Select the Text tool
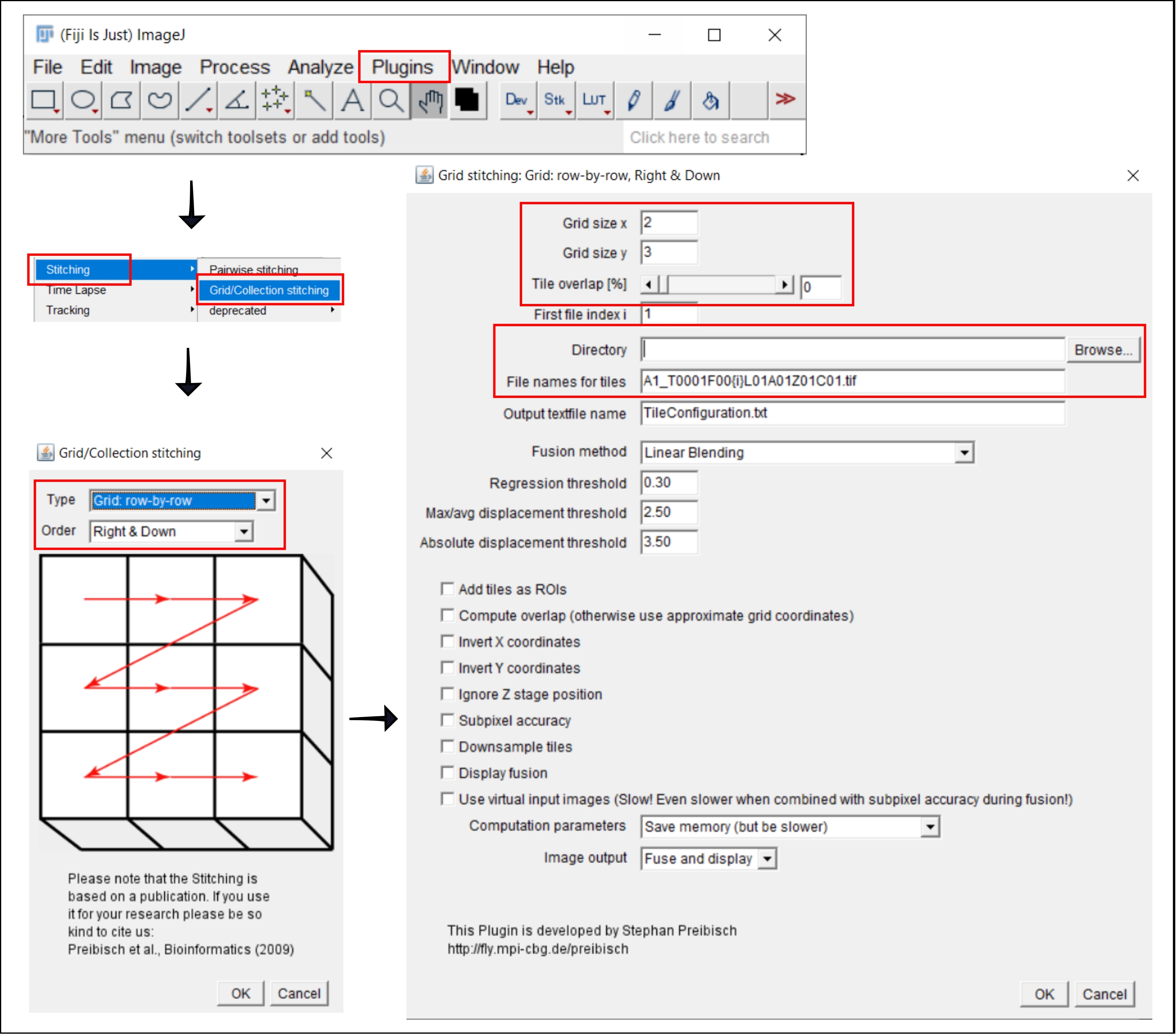The image size is (1176, 1034). [352, 100]
